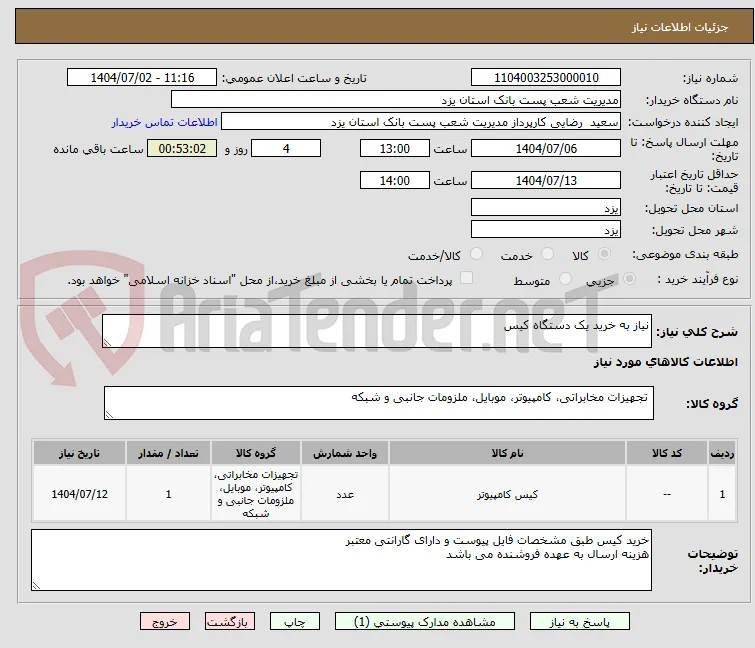
Task: Select the کالا radio button
Action: 604,254
